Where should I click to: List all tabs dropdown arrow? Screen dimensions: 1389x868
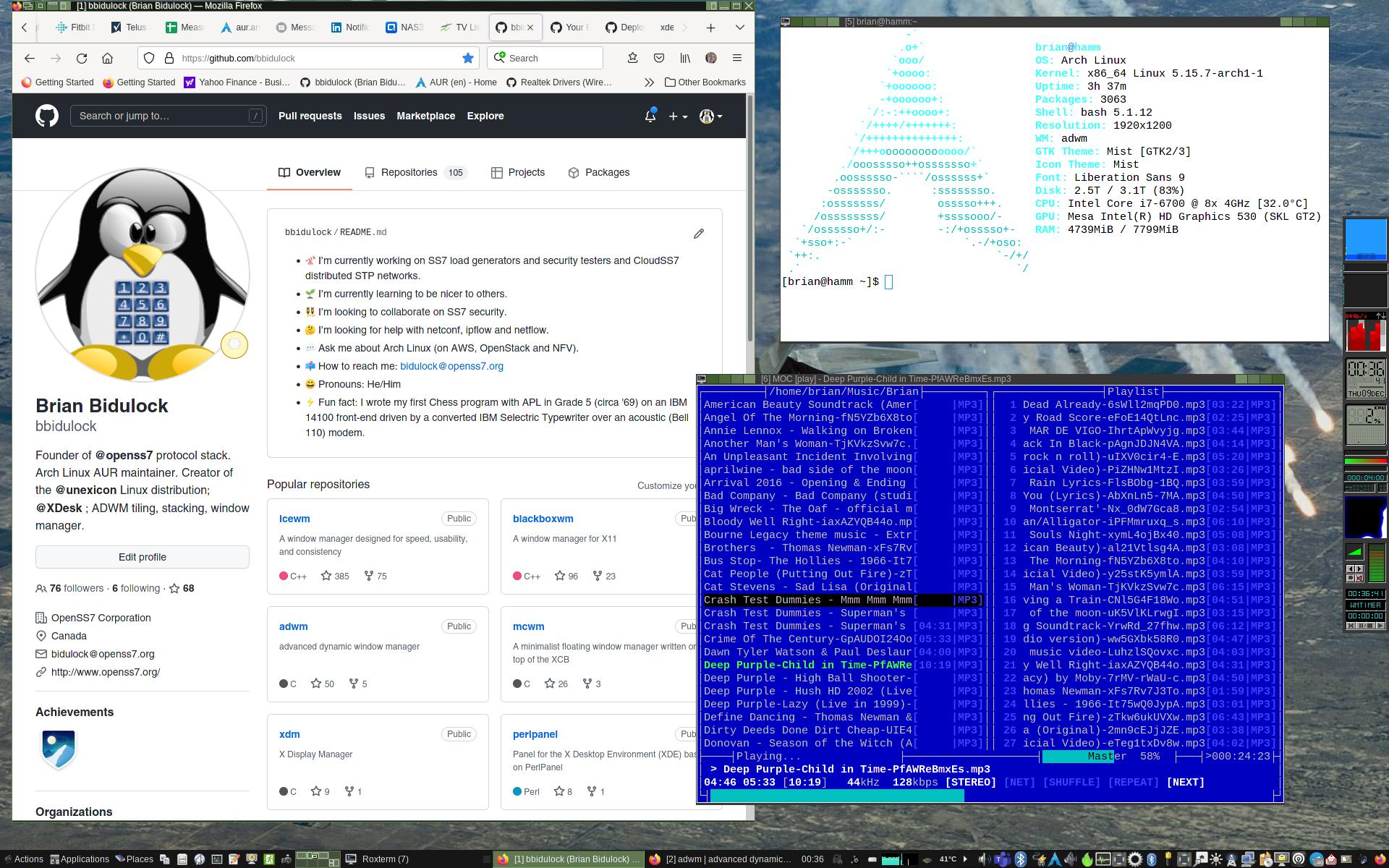pyautogui.click(x=739, y=27)
